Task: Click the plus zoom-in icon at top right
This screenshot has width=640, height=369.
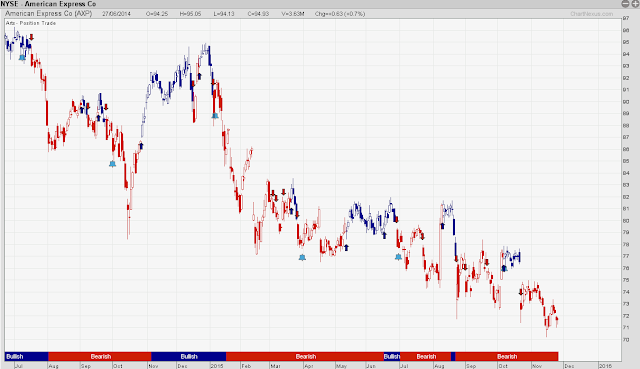Action: 636,4
